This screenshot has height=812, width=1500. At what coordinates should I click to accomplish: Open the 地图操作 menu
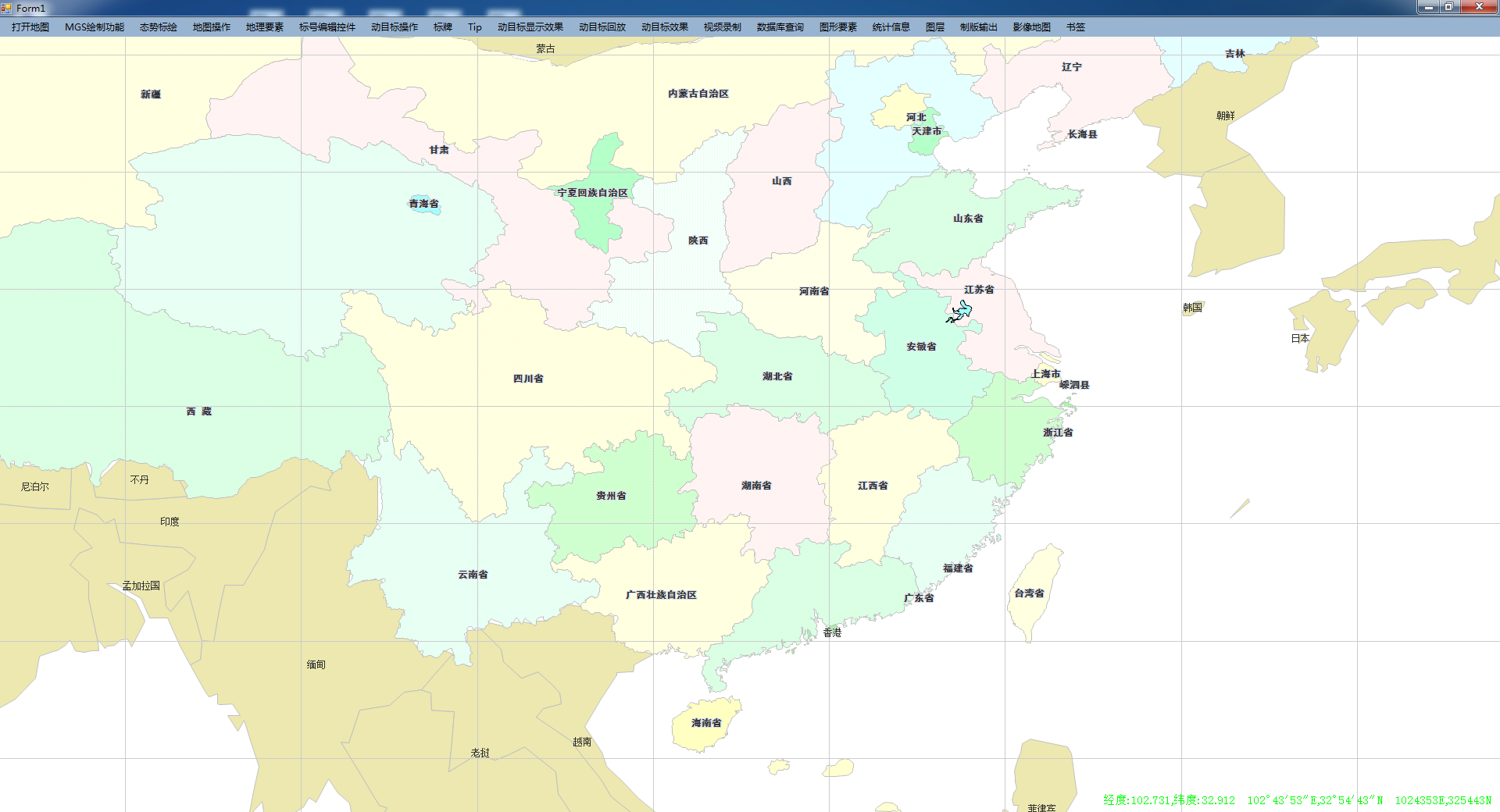tap(212, 27)
